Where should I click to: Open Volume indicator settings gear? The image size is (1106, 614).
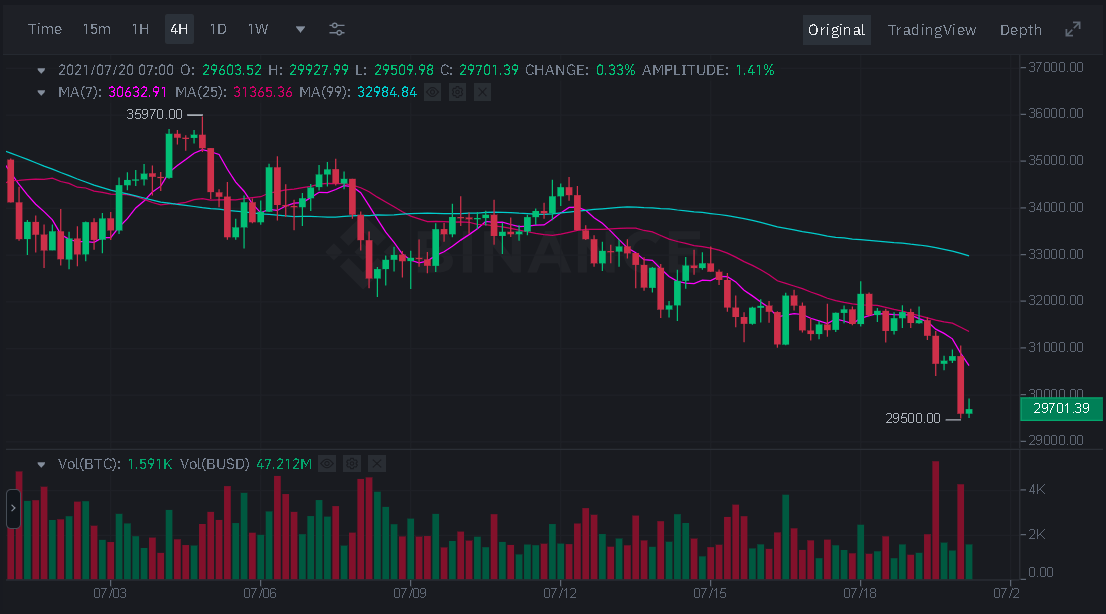pos(351,464)
